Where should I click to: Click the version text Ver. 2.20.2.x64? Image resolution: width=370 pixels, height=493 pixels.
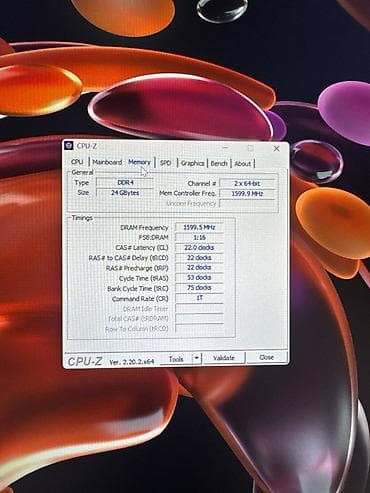[x=131, y=362]
